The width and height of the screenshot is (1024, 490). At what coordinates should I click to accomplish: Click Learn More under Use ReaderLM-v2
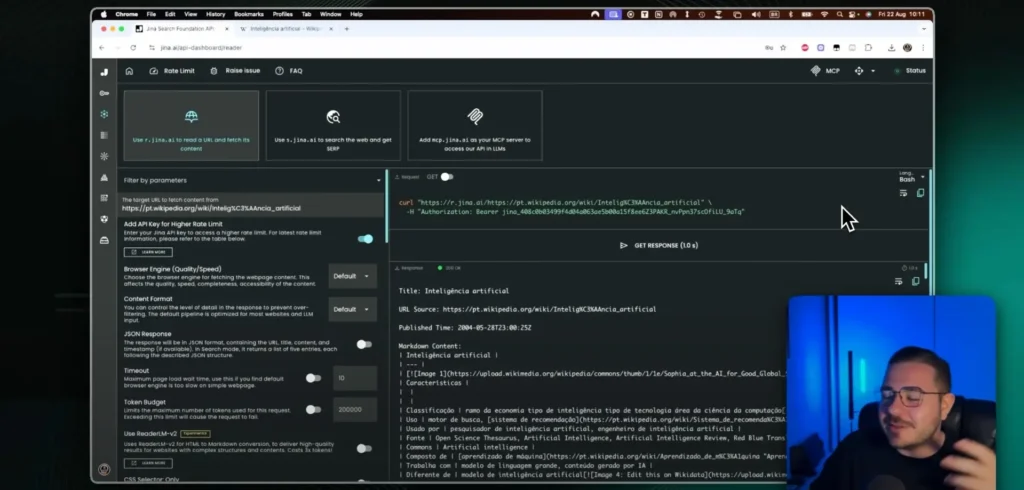click(x=148, y=463)
